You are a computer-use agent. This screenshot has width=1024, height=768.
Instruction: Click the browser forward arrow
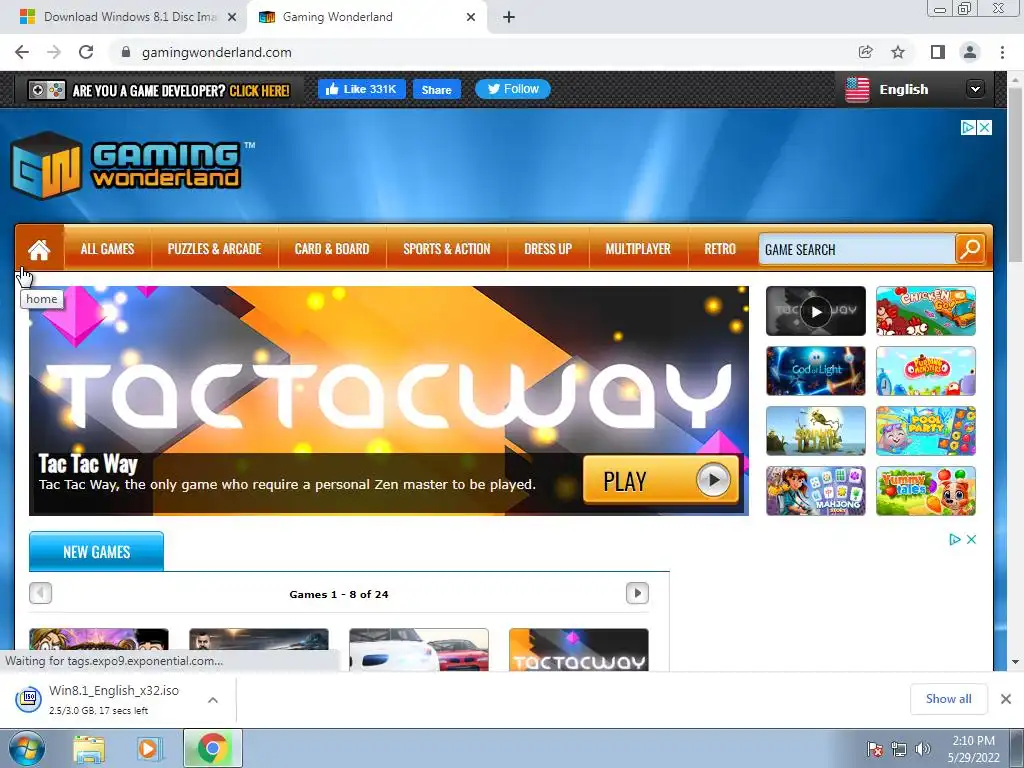point(54,52)
